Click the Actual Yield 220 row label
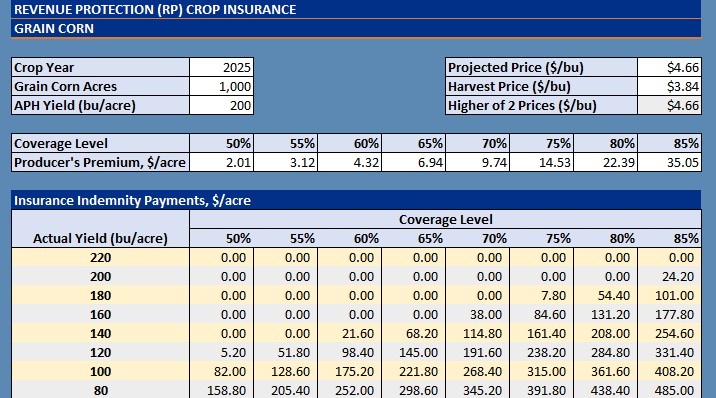This screenshot has height=398, width=716. [100, 257]
